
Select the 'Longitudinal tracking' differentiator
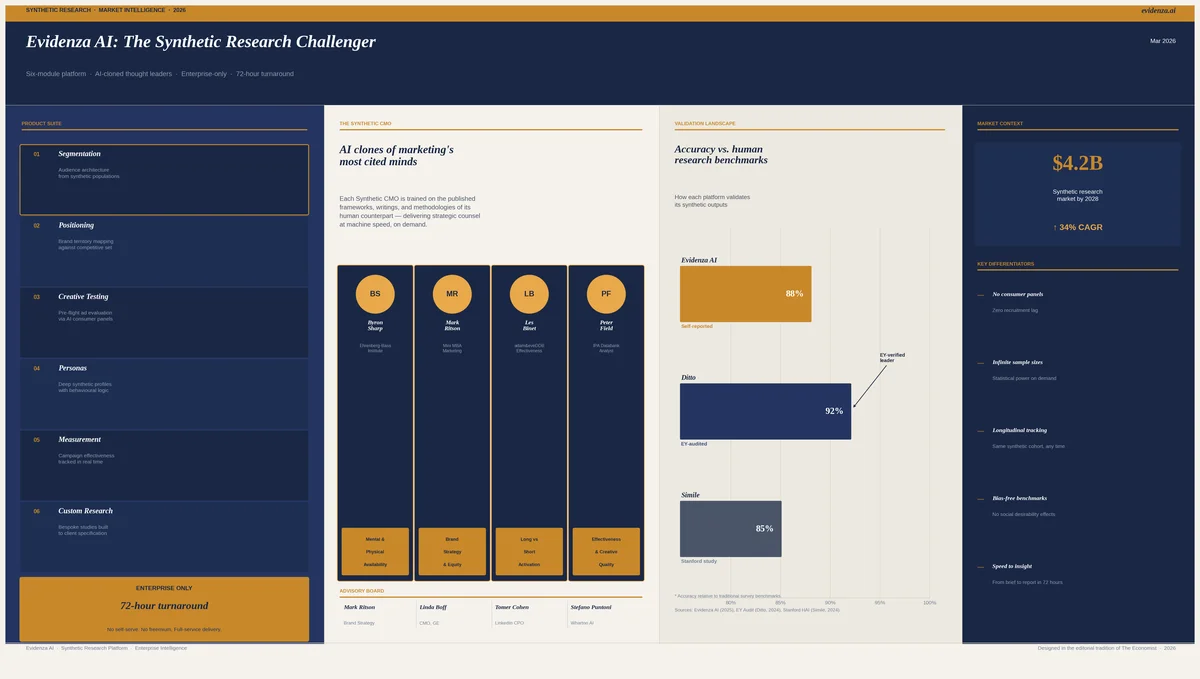(x=1019, y=430)
